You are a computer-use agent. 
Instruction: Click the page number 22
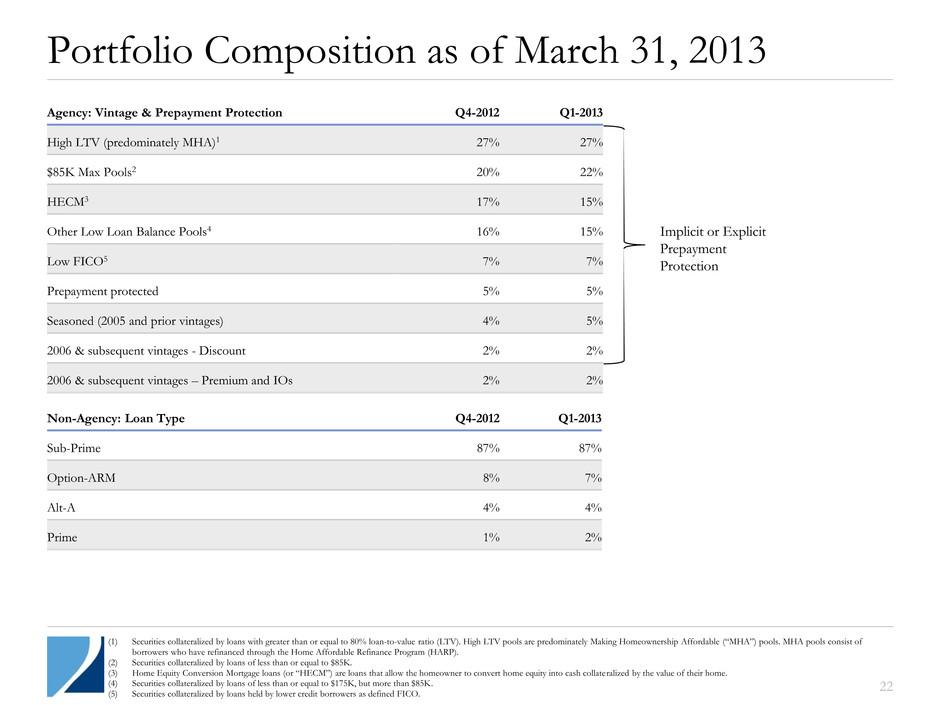tap(886, 685)
